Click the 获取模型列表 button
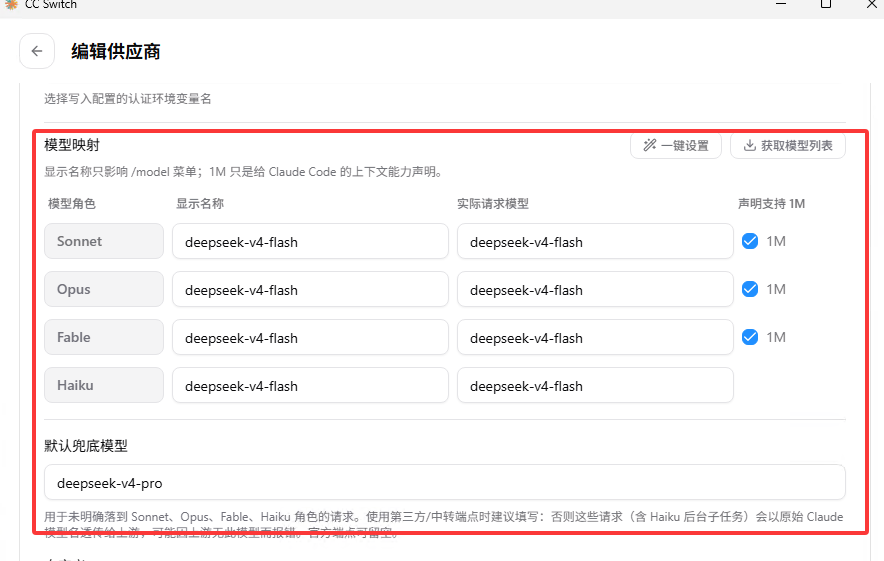Viewport: 884px width, 561px height. pyautogui.click(x=788, y=145)
